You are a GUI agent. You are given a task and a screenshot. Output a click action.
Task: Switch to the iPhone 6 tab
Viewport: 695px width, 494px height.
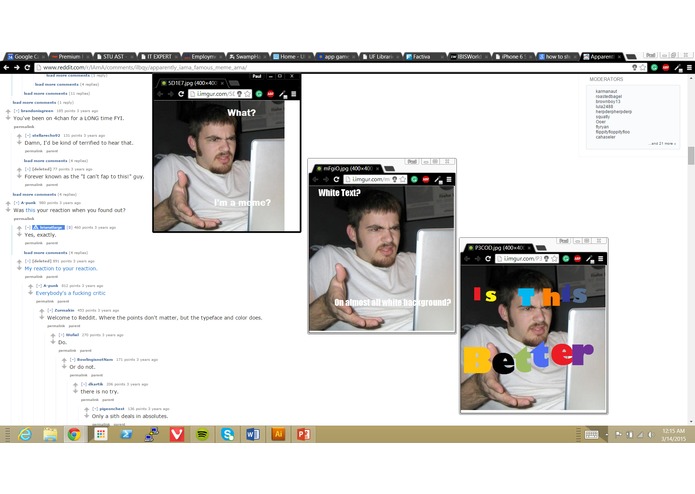point(511,57)
